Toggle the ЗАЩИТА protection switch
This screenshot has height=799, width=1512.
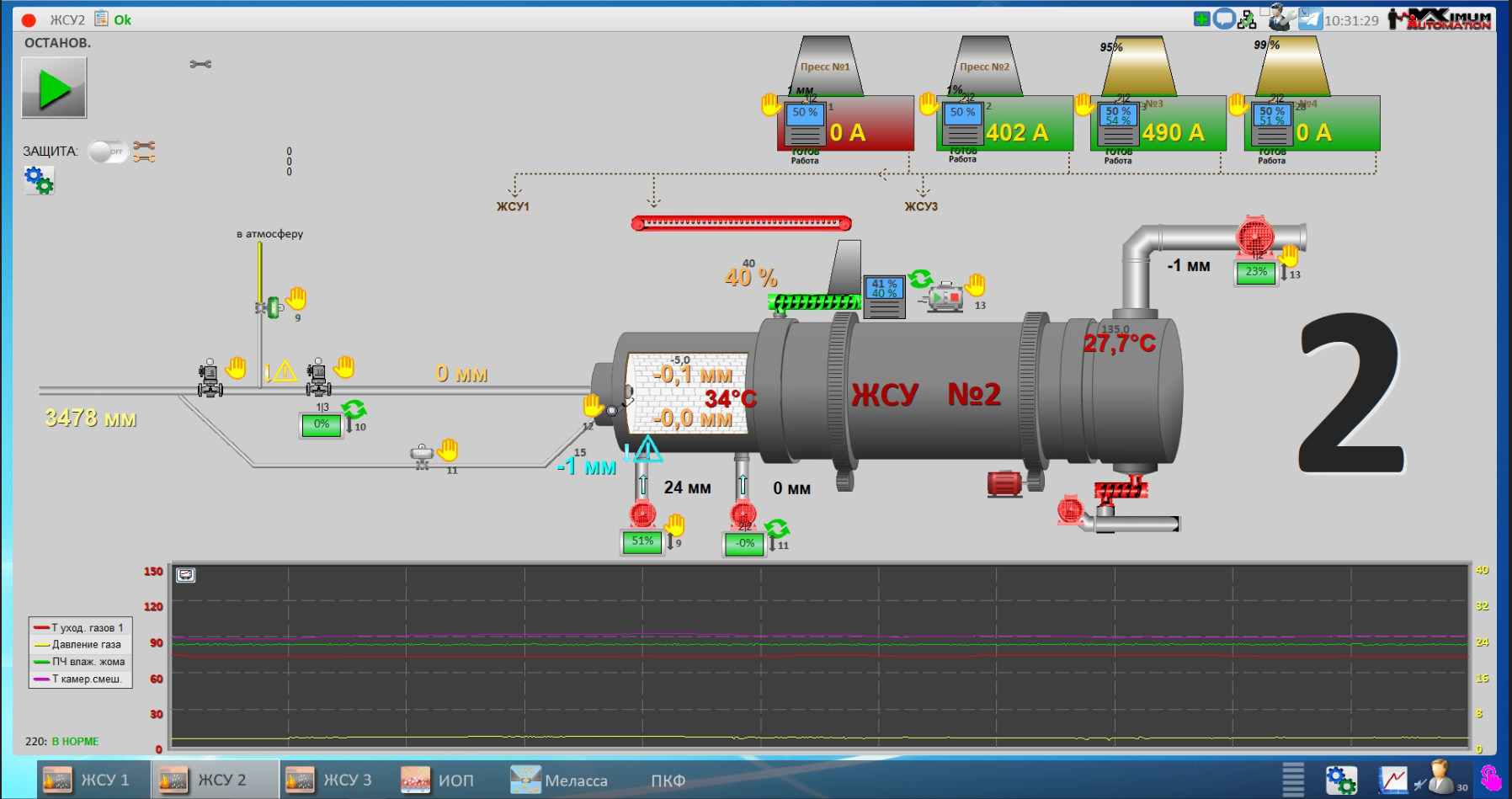tap(107, 152)
